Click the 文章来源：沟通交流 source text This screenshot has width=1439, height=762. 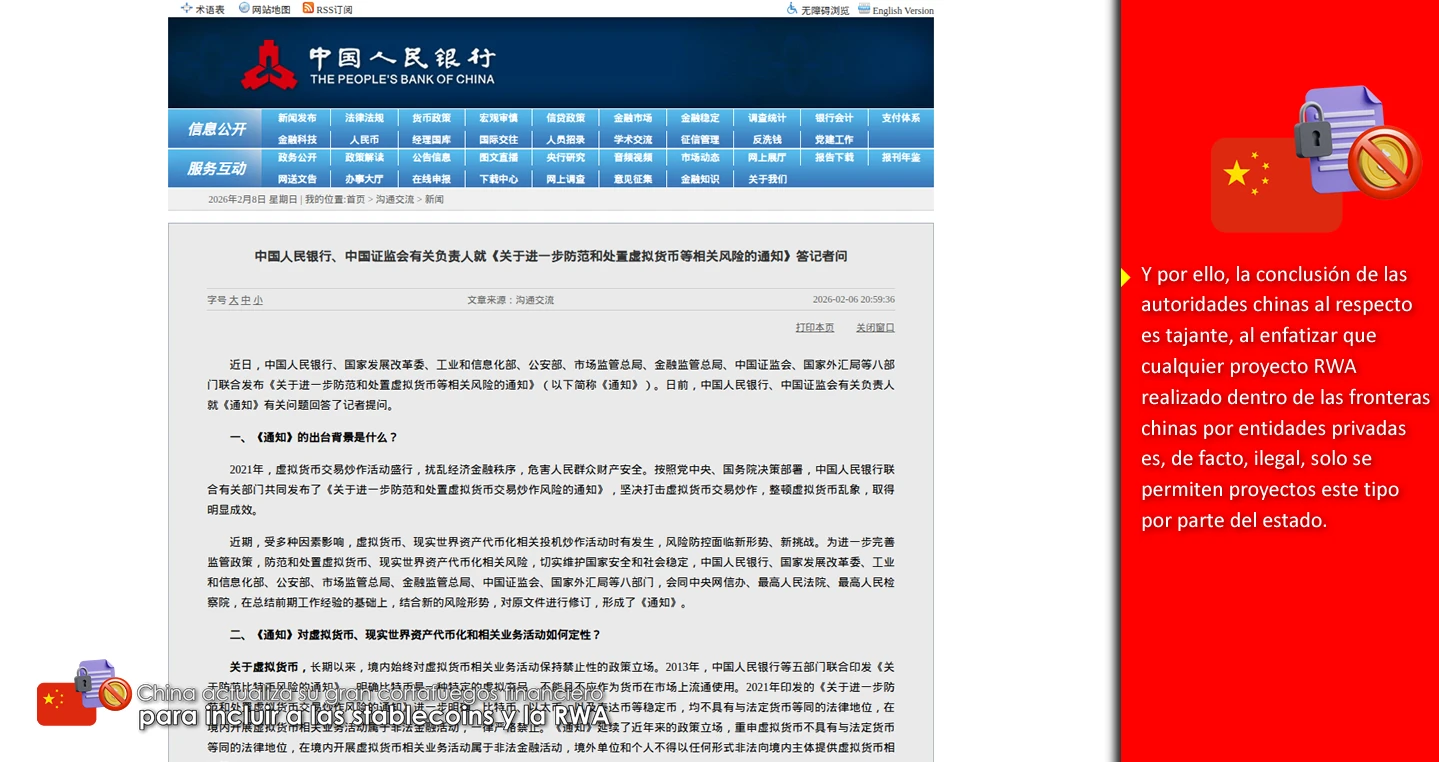pyautogui.click(x=510, y=300)
